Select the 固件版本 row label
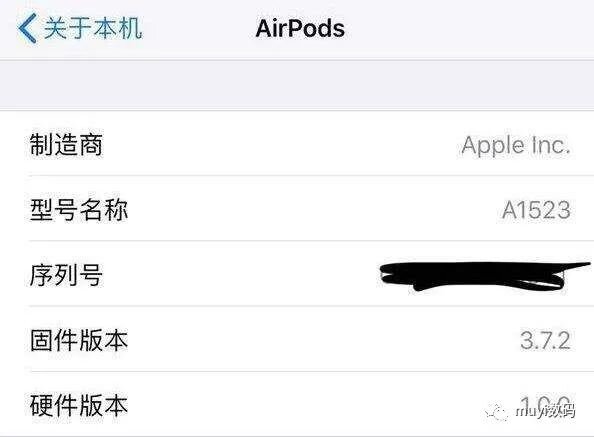The width and height of the screenshot is (594, 437). tap(79, 340)
